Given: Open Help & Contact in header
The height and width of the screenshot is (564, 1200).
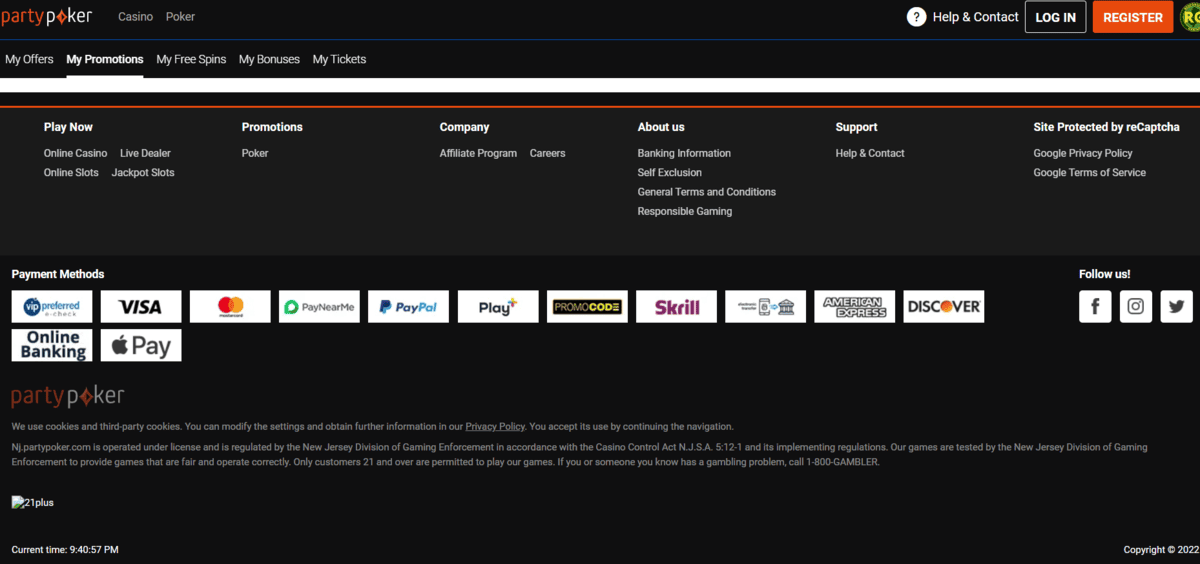Looking at the screenshot, I should (x=976, y=17).
